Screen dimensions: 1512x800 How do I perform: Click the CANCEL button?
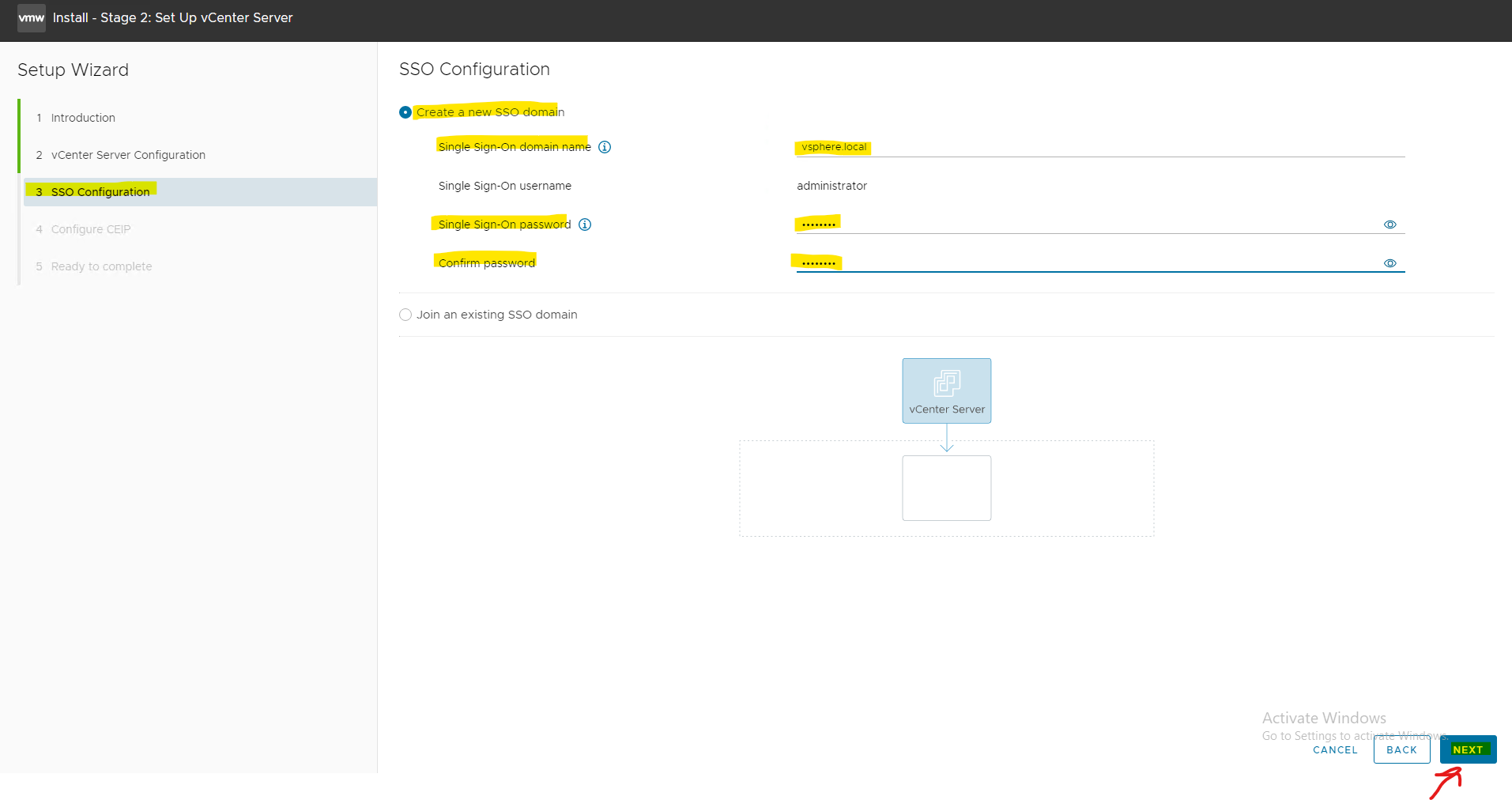[x=1335, y=750]
